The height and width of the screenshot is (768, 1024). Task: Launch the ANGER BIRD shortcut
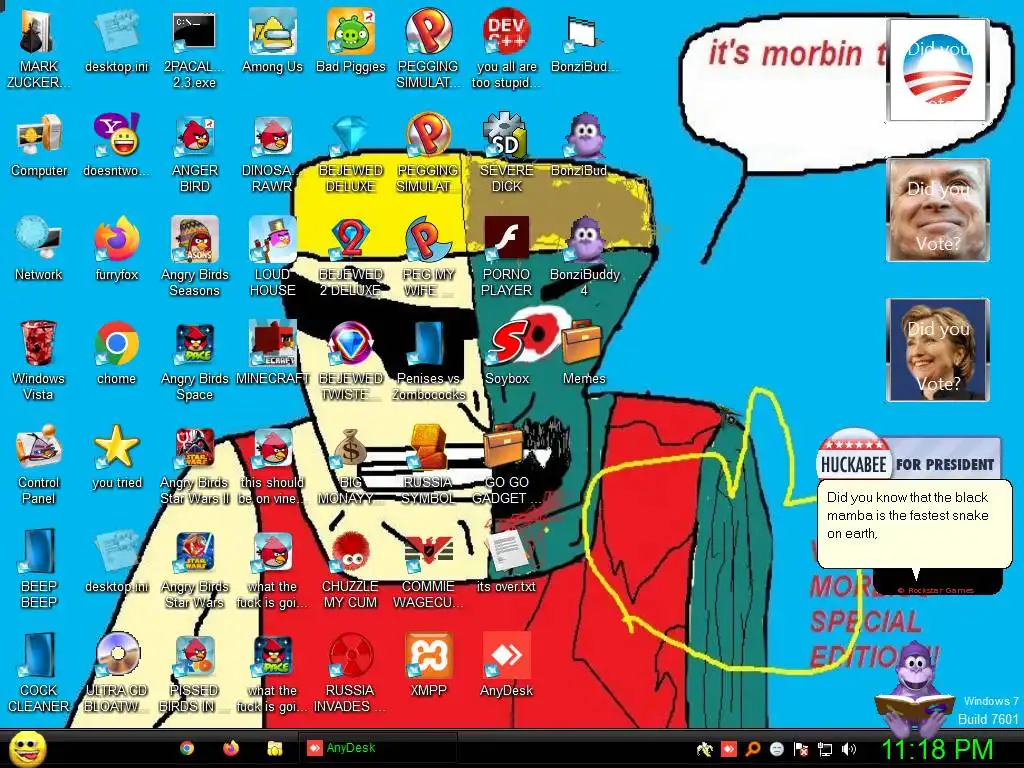(x=194, y=137)
